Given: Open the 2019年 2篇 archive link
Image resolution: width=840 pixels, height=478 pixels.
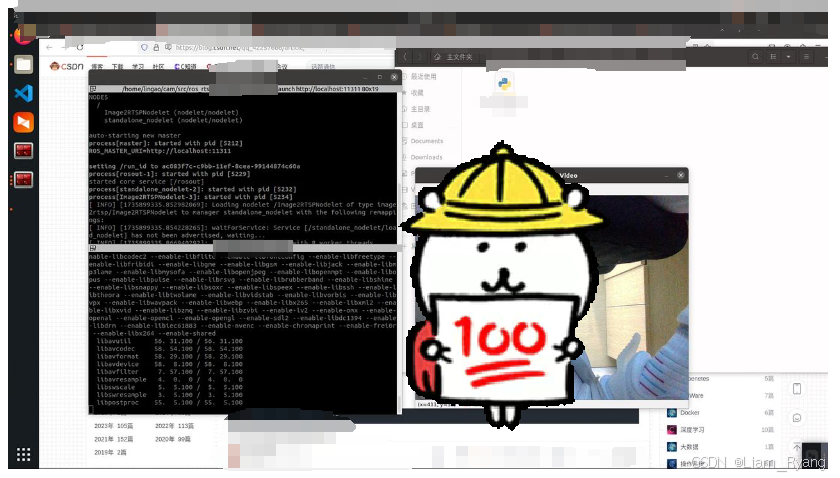Looking at the screenshot, I should [110, 452].
